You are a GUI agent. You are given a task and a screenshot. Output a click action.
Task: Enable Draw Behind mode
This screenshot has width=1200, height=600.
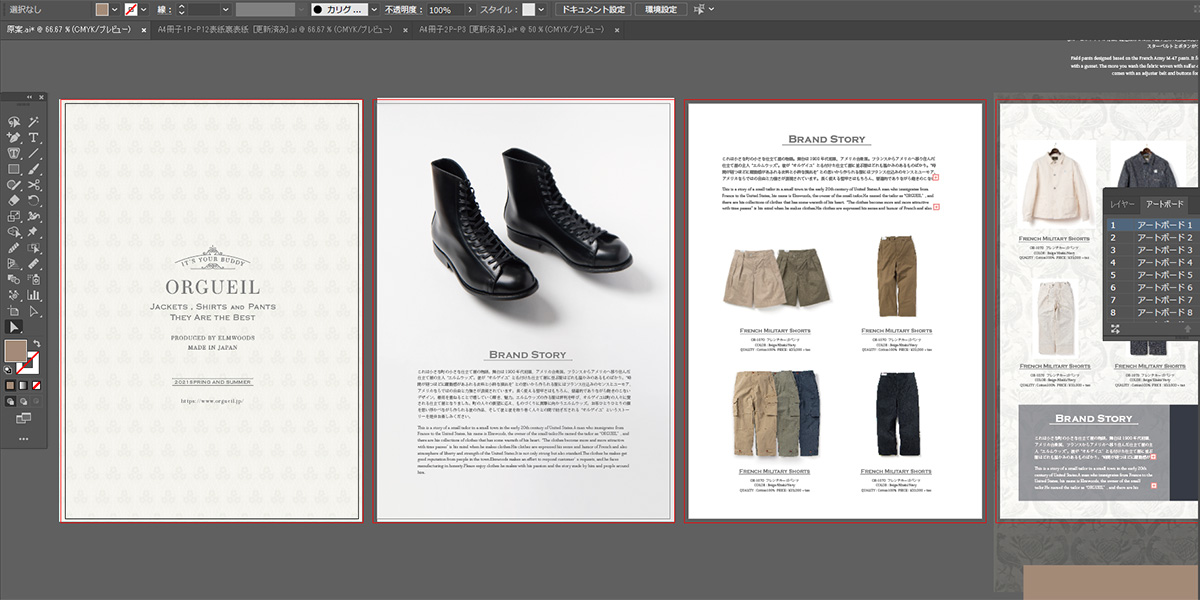pyautogui.click(x=23, y=402)
